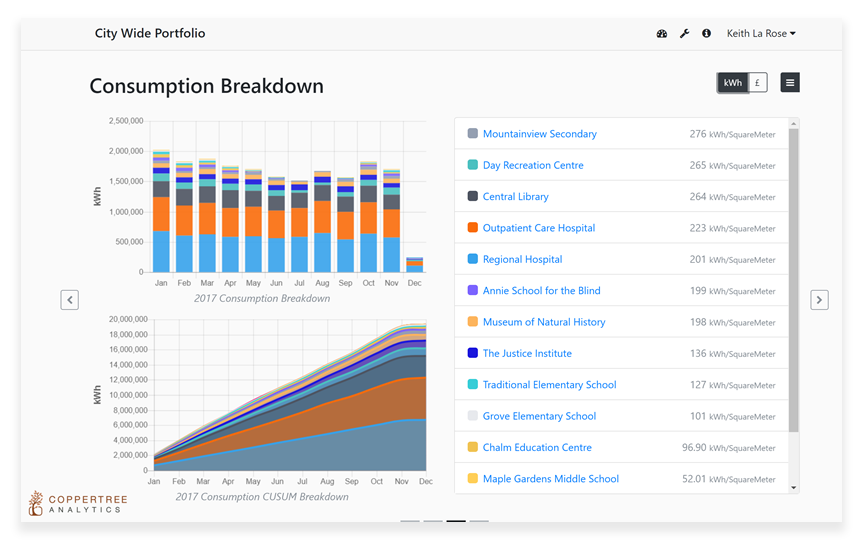The image size is (864, 540).
Task: Click Annie School purple swatch
Action: click(472, 290)
